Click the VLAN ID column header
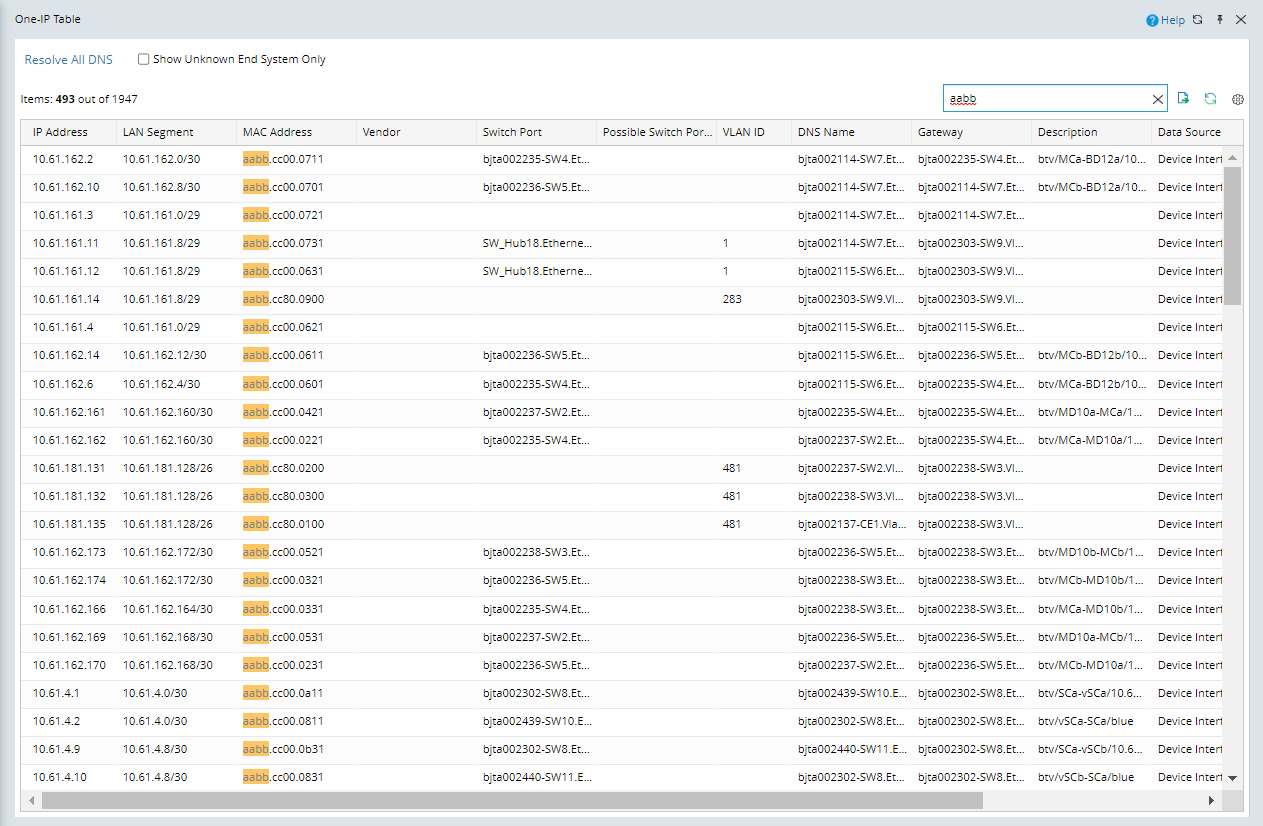 point(743,132)
